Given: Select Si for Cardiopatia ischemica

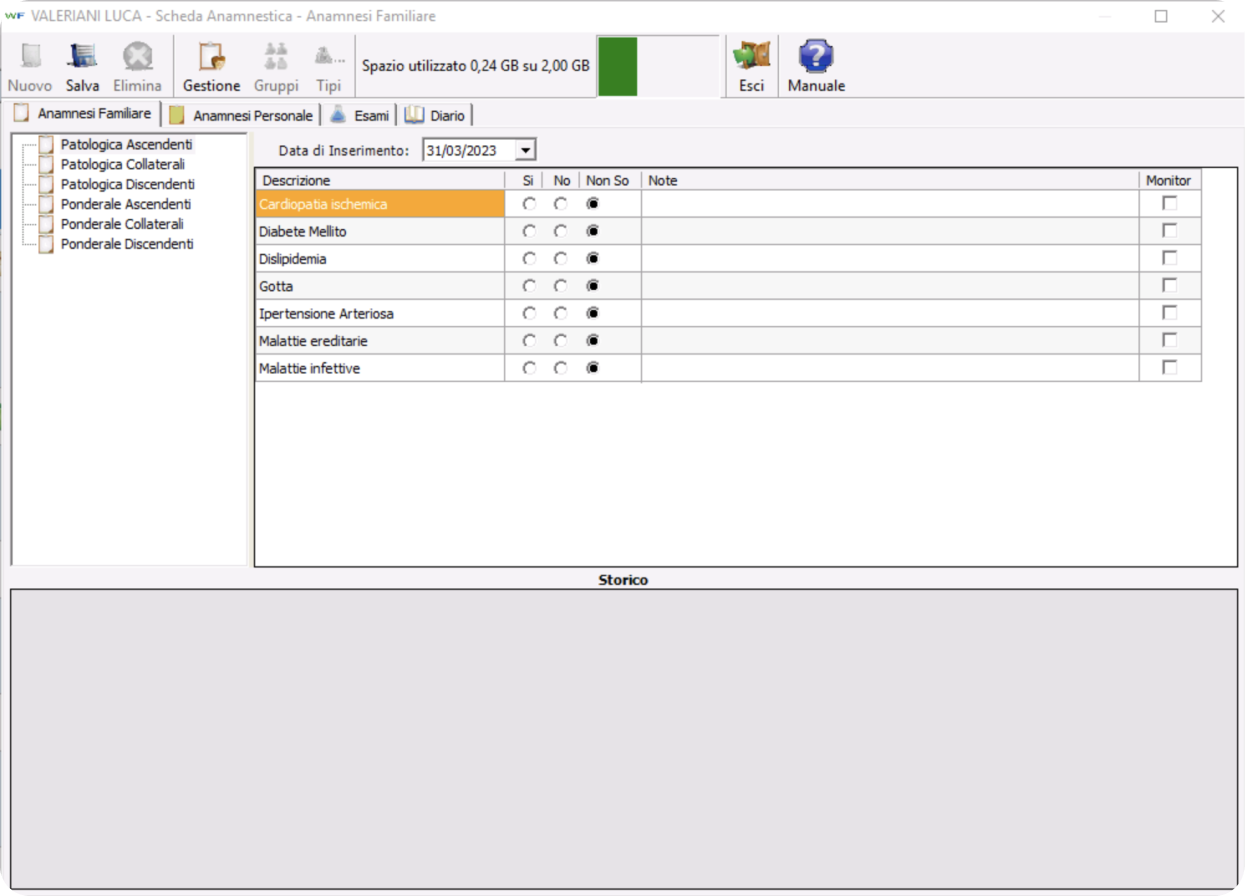Looking at the screenshot, I should coord(529,204).
